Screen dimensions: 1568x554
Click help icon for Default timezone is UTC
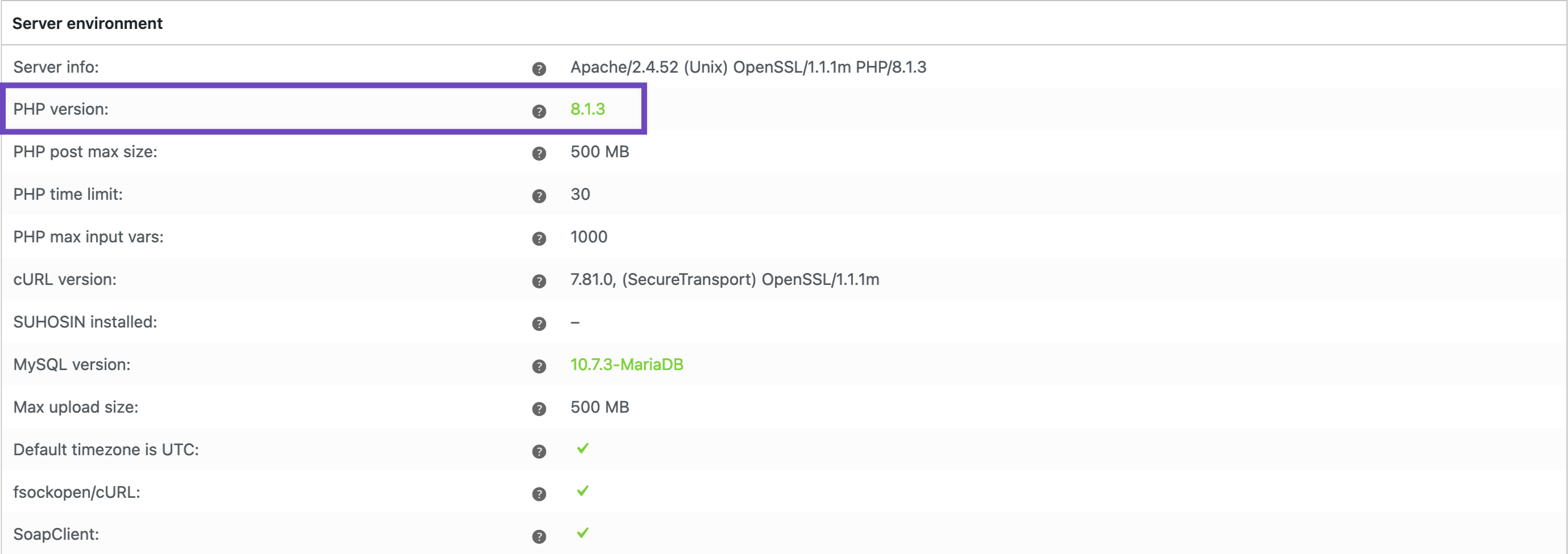click(539, 451)
